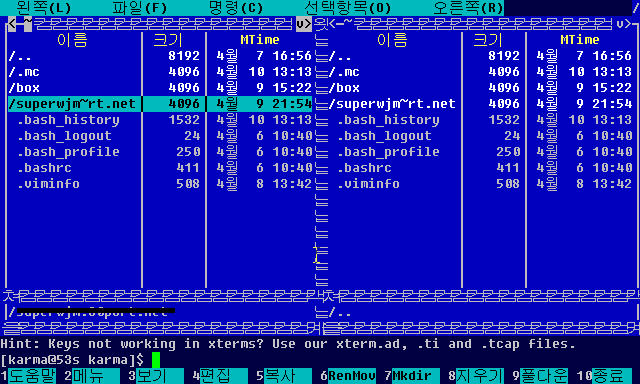Click the 7 Mkdir function key

click(412, 375)
